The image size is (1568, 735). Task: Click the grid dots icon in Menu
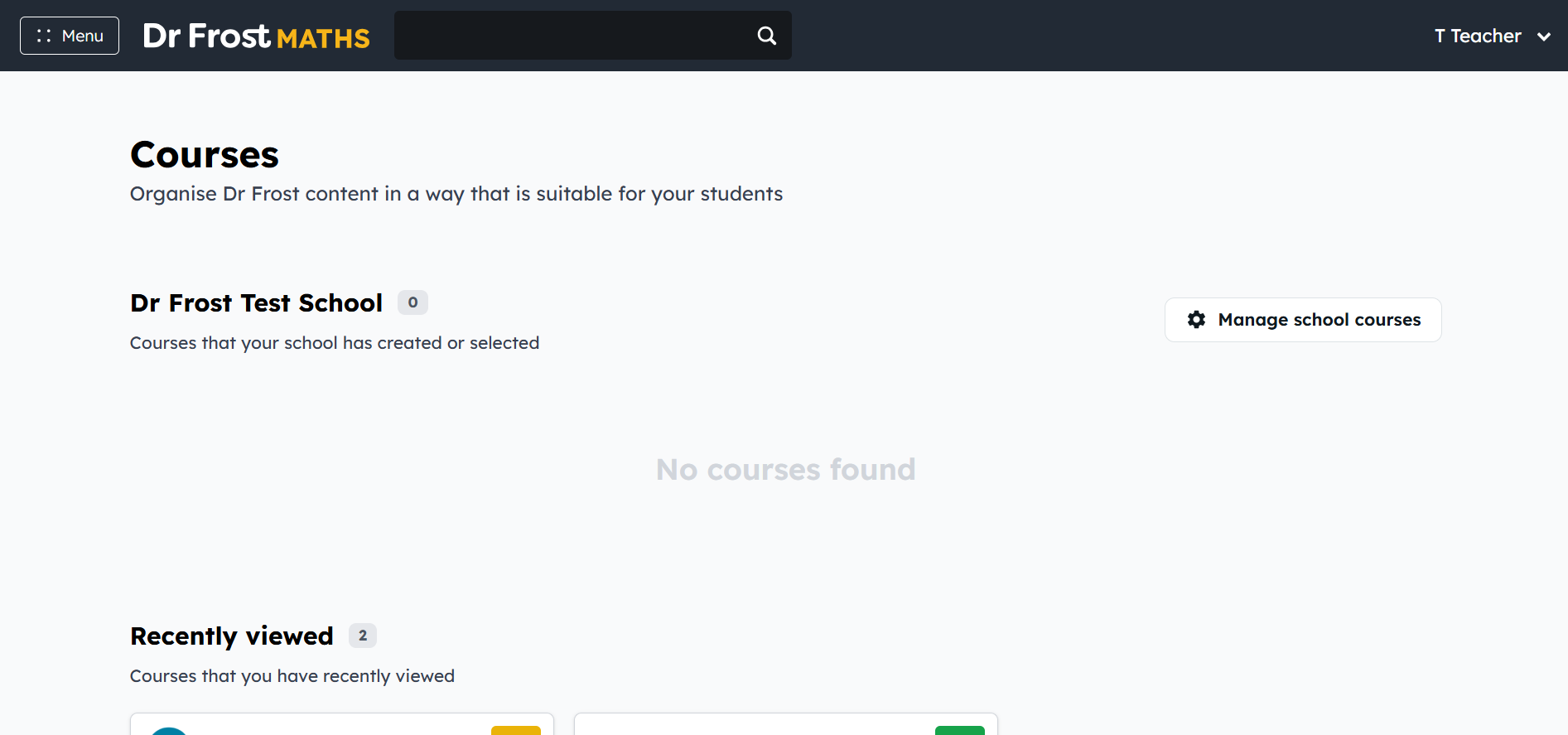(44, 36)
